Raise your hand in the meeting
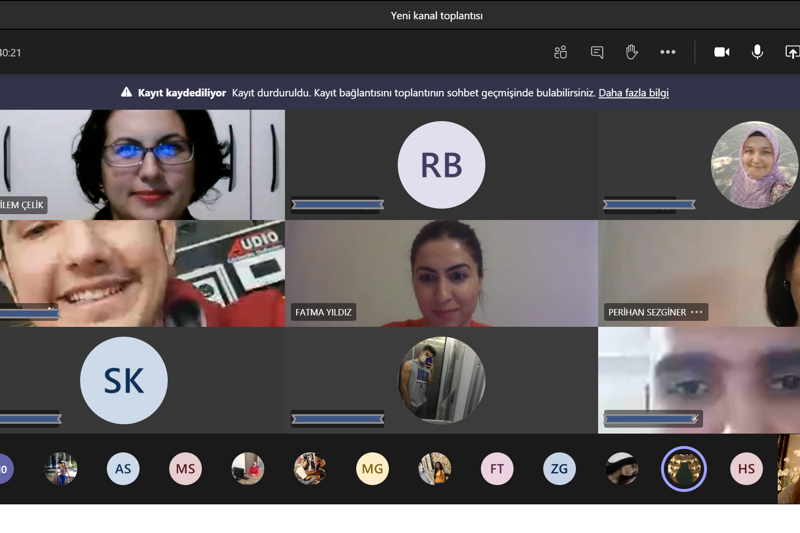This screenshot has height=533, width=800. pyautogui.click(x=632, y=52)
